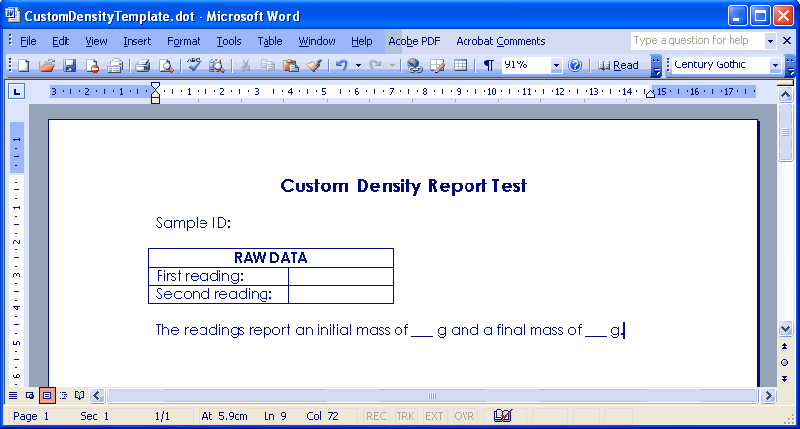The width and height of the screenshot is (800, 429).
Task: Open the View menu
Action: 96,41
